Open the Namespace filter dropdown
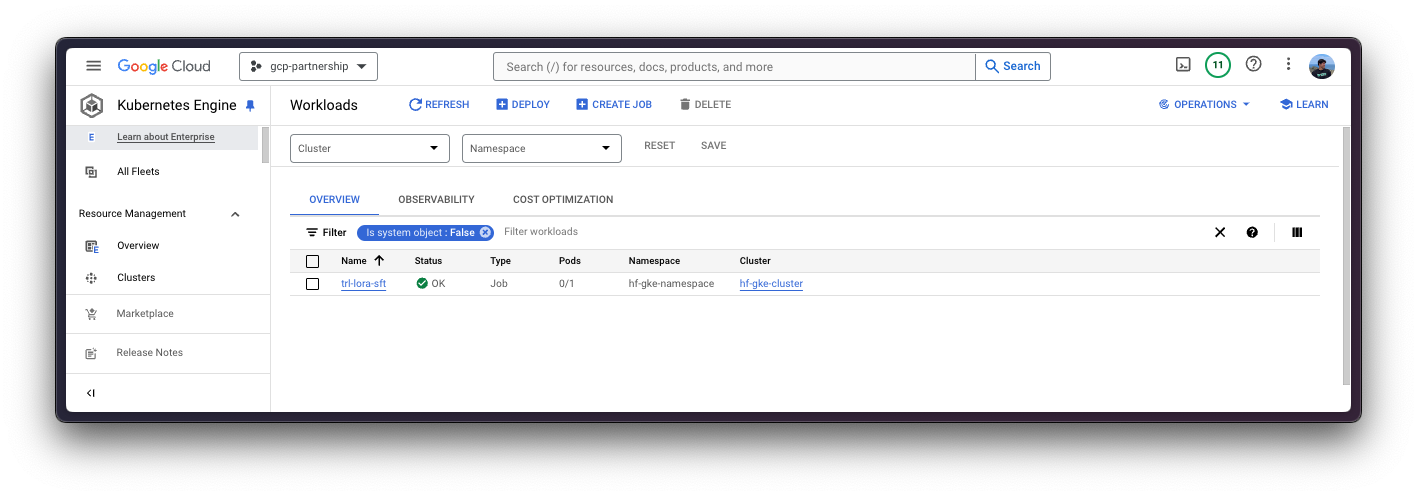 (542, 148)
